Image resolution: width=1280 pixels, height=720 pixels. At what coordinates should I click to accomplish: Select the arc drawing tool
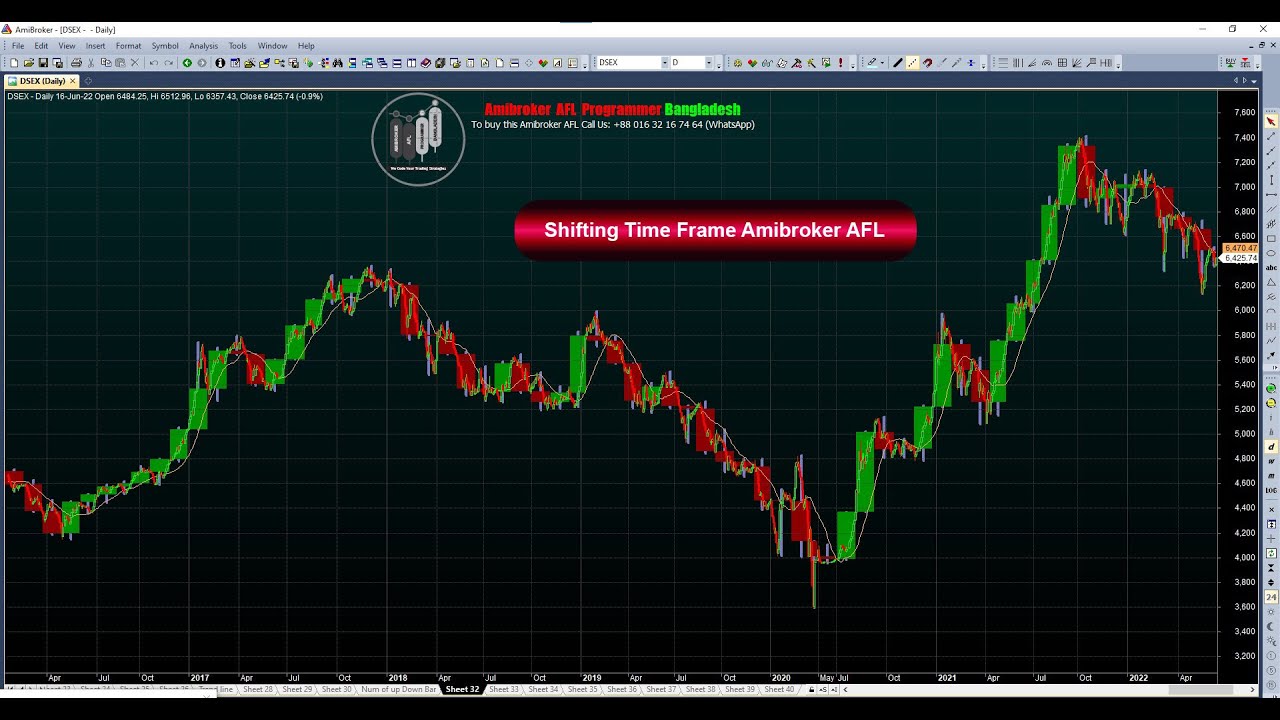click(x=1046, y=63)
